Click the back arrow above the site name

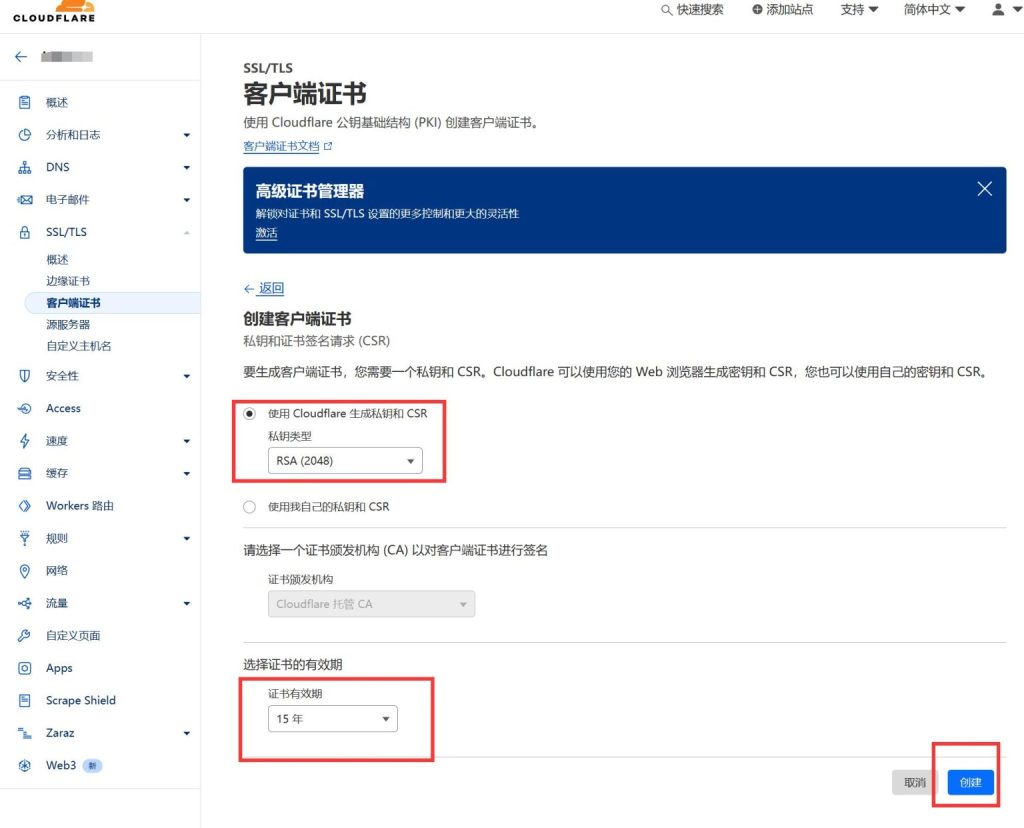tap(22, 56)
